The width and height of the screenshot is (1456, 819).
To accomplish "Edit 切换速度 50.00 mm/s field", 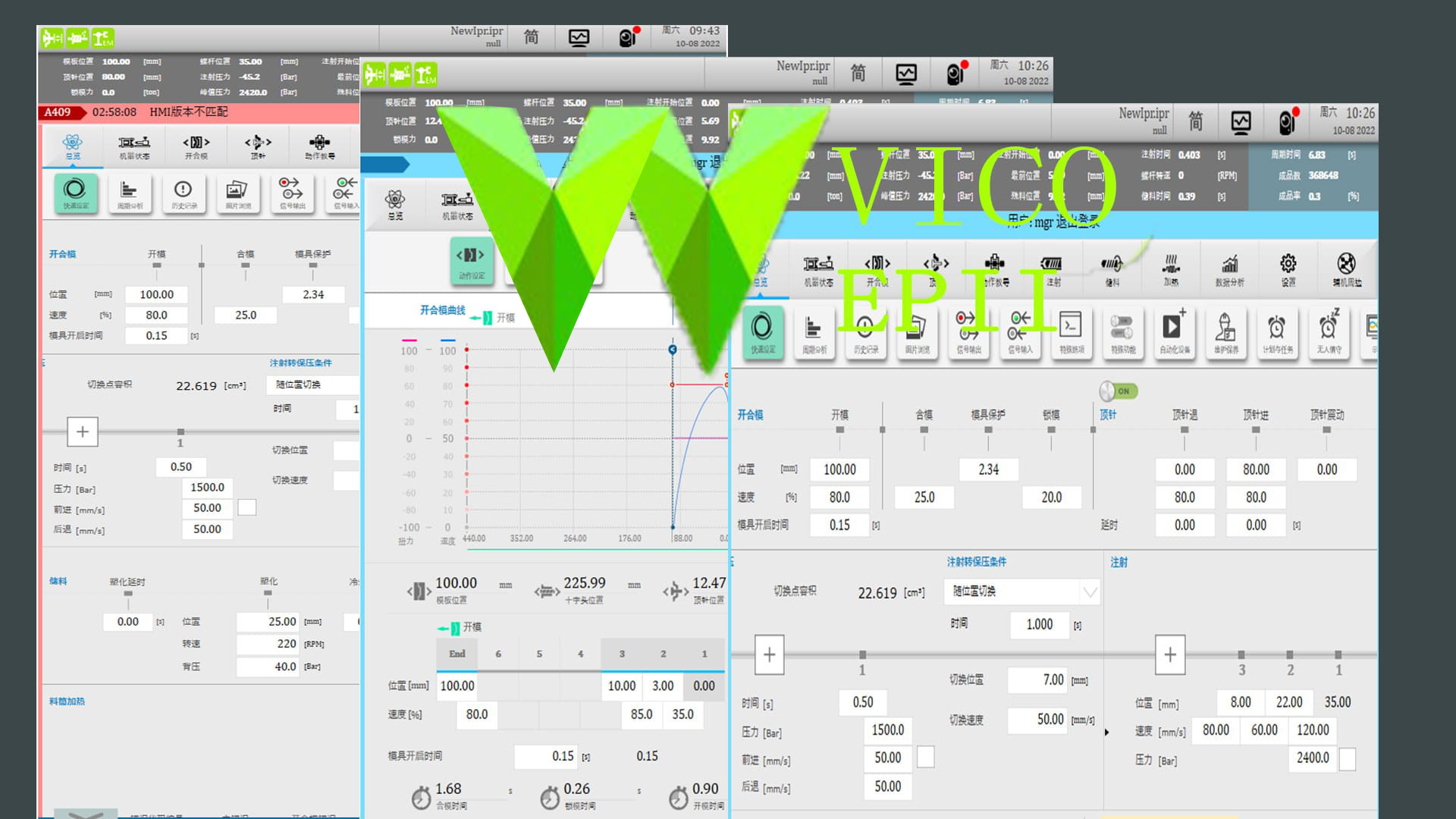I will tap(1039, 720).
